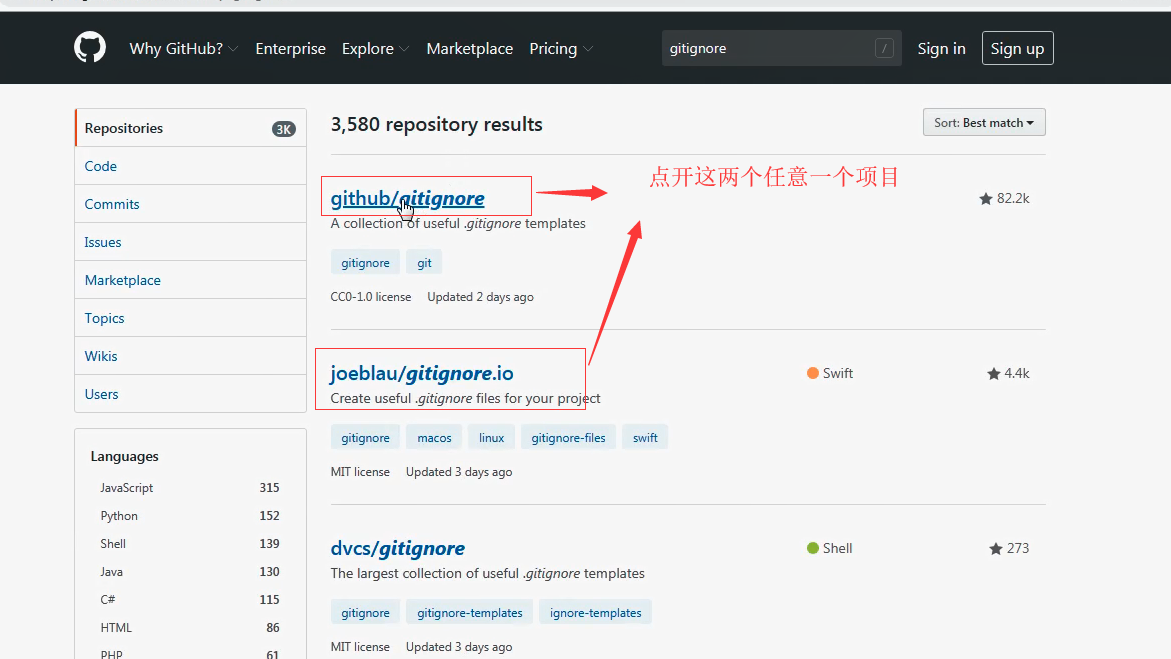Click the ignore-templates topic tag
1171x659 pixels.
pos(595,613)
